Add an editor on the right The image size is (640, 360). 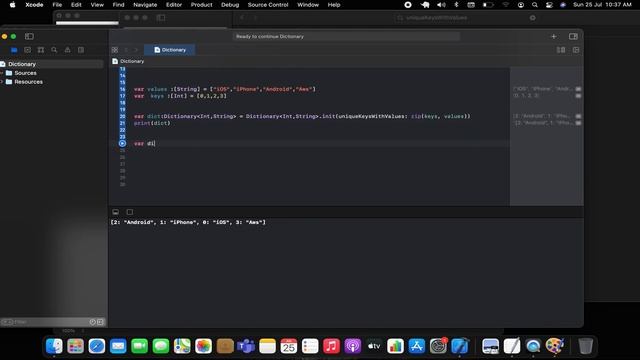tap(576, 50)
